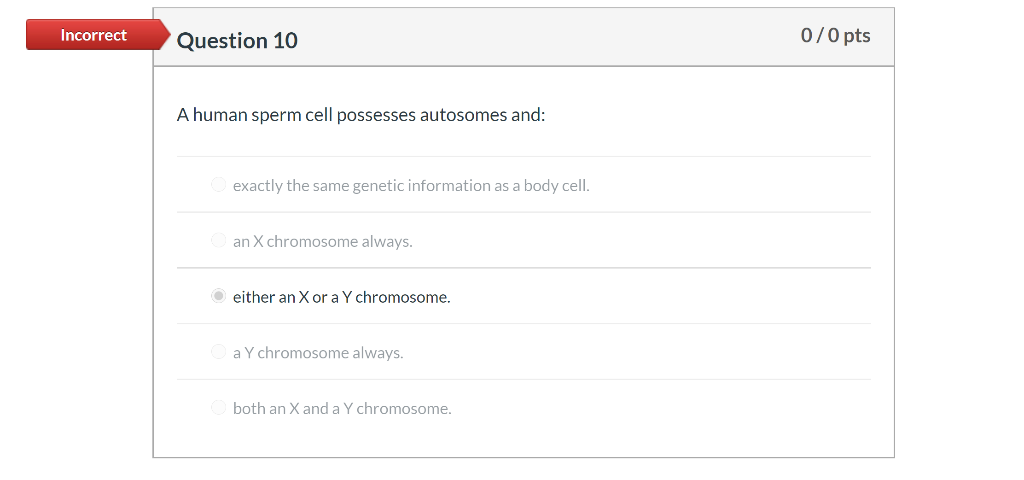Viewport: 1024px width, 480px height.
Task: Click the word 'pts' in the score
Action: tap(857, 36)
